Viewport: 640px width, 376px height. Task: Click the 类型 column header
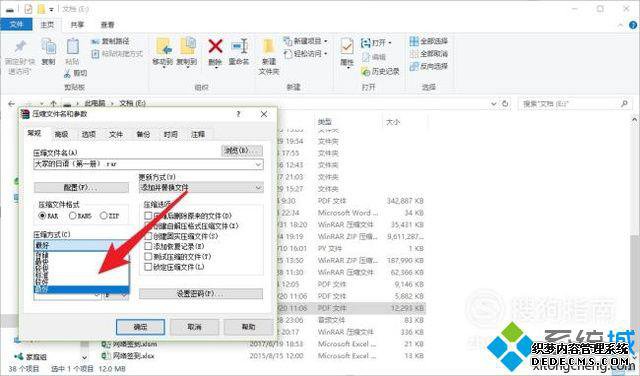click(324, 122)
